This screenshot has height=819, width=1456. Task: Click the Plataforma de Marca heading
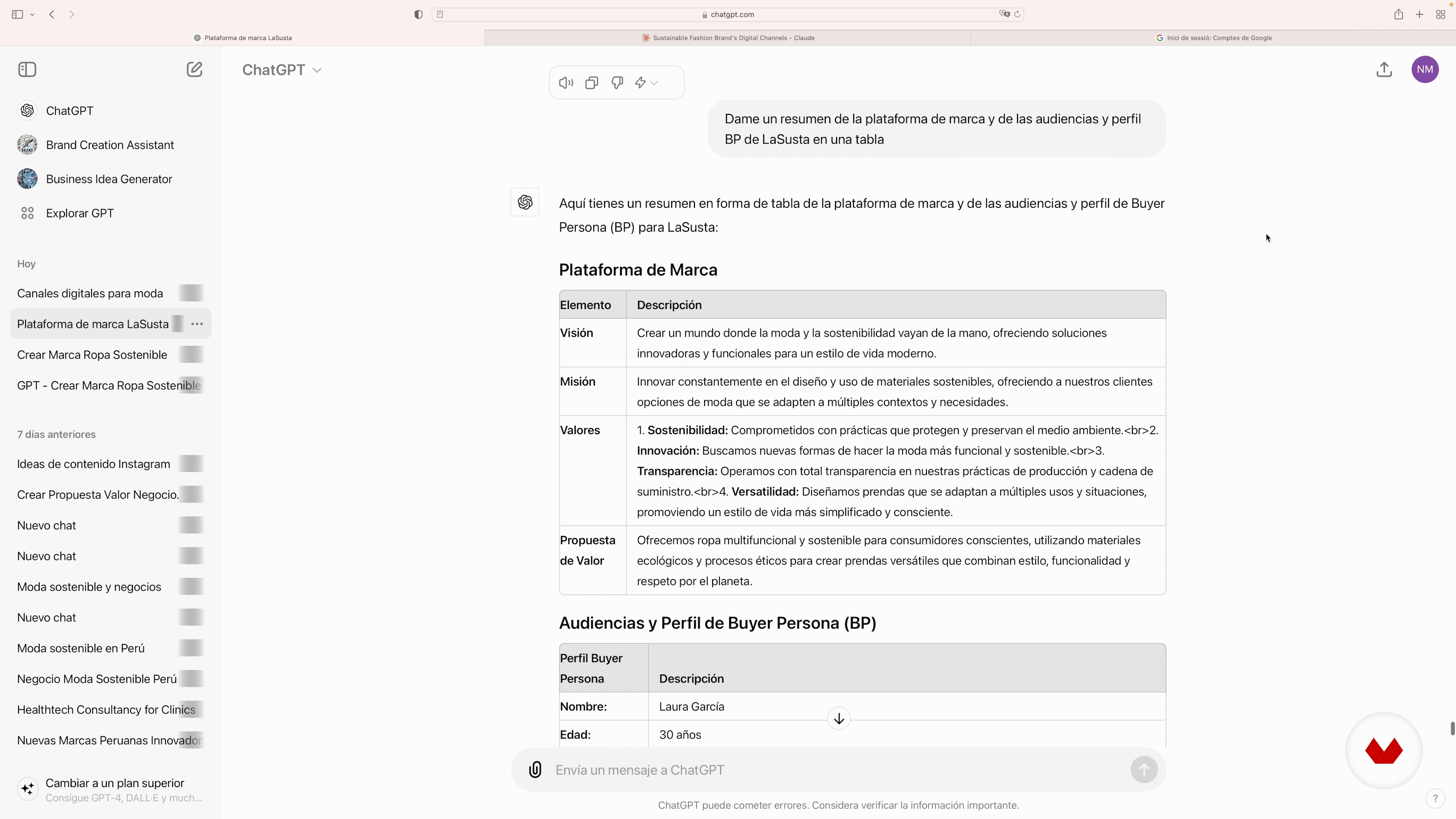point(638,270)
